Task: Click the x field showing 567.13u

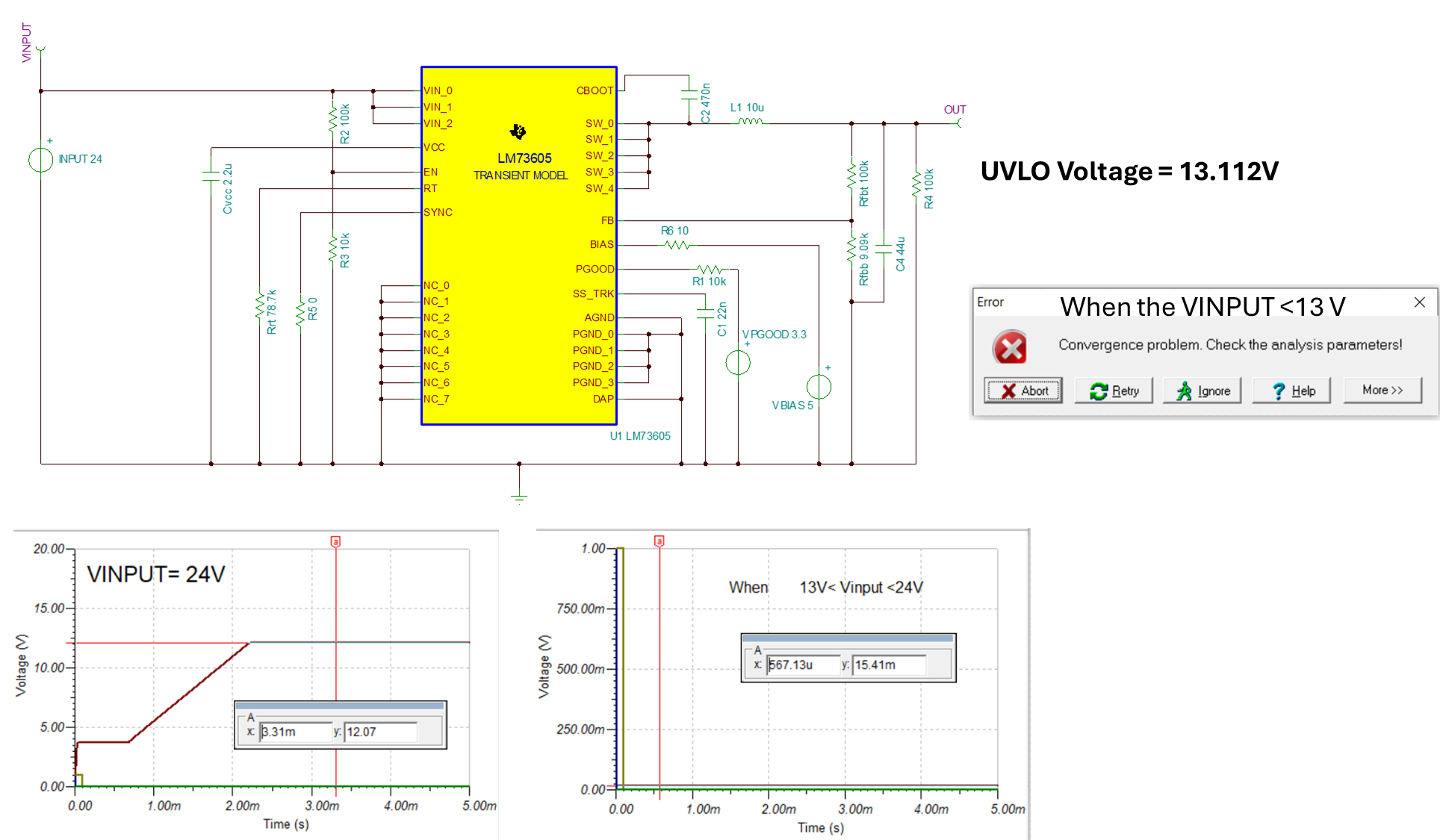Action: pos(803,665)
